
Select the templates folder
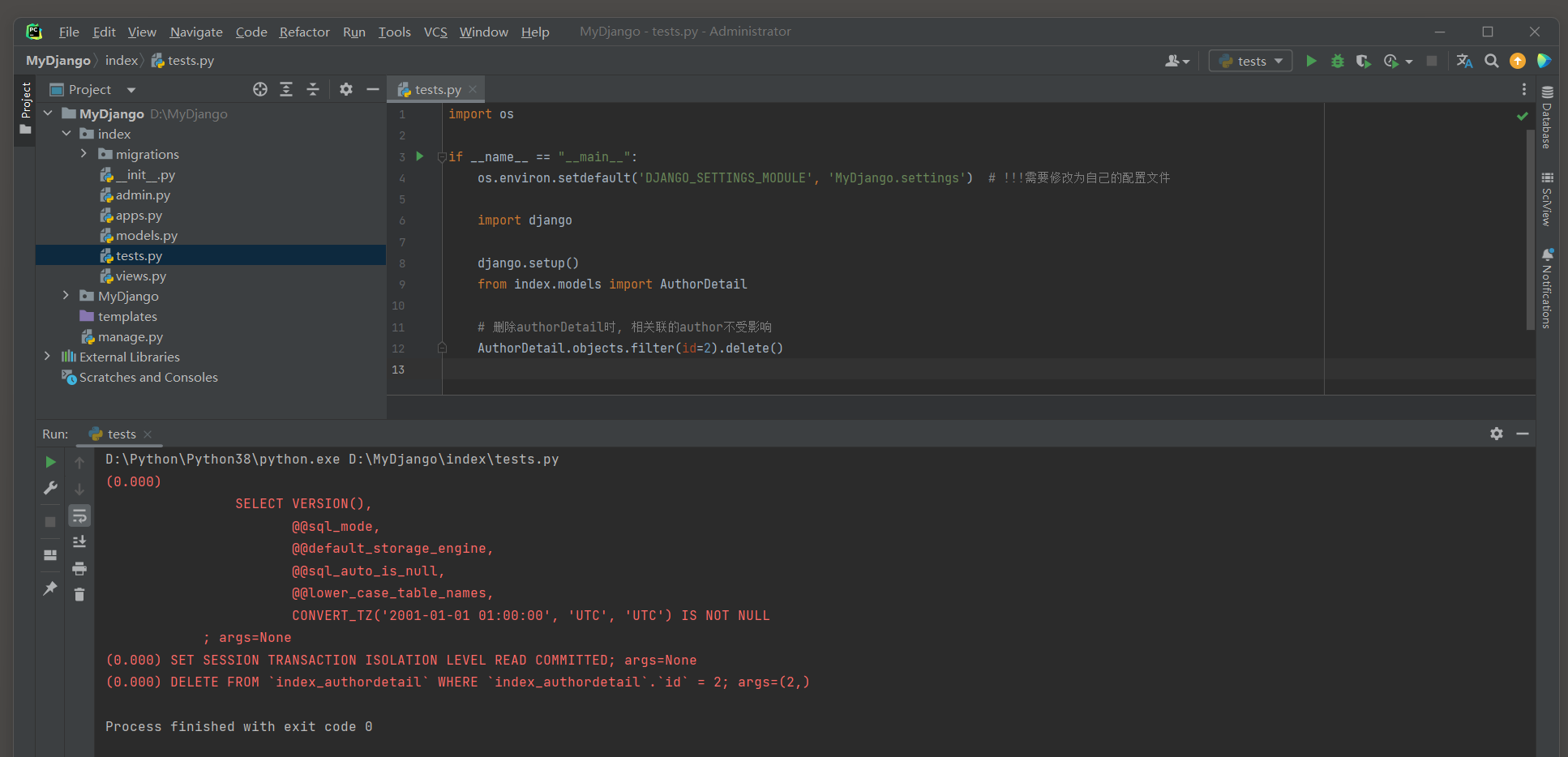click(x=127, y=316)
